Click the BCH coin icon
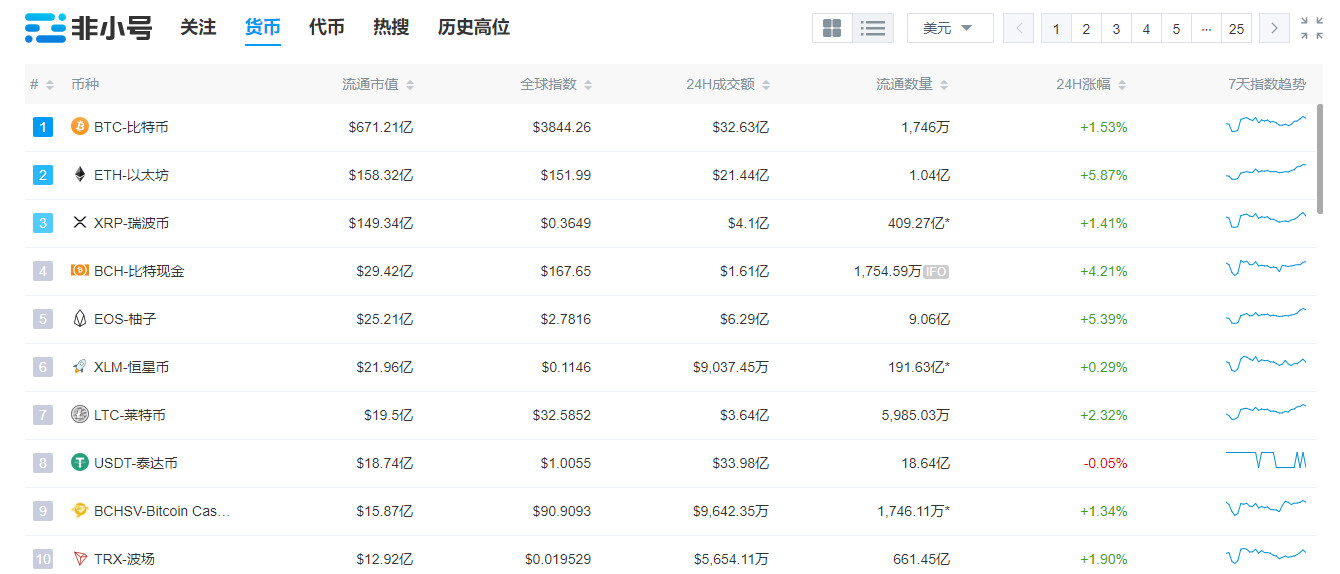The image size is (1340, 574). (80, 271)
